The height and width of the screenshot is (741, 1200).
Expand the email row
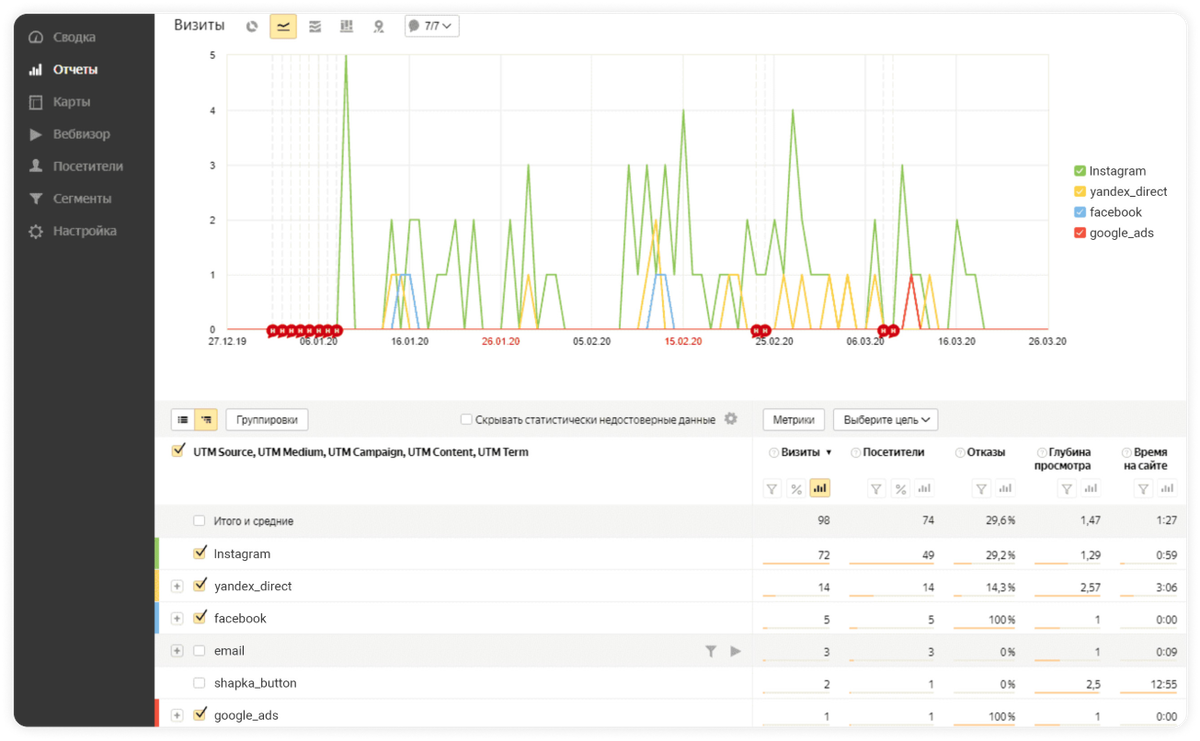177,651
